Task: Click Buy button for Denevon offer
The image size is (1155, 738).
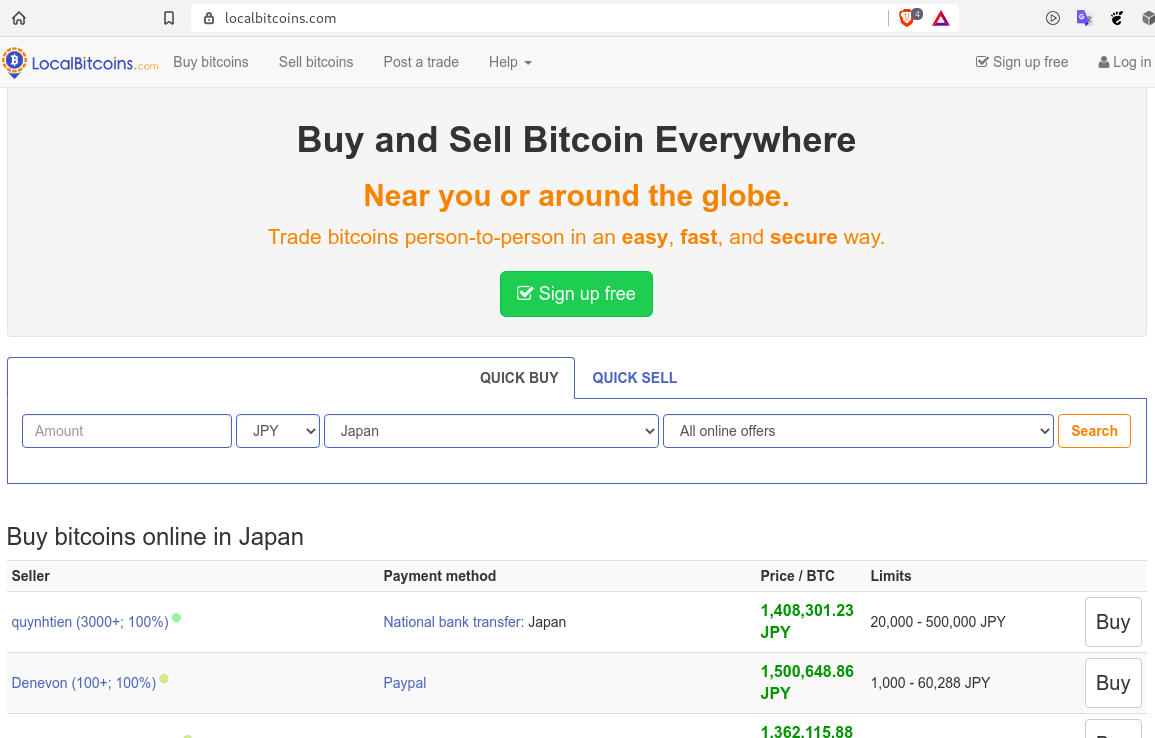Action: [1113, 683]
